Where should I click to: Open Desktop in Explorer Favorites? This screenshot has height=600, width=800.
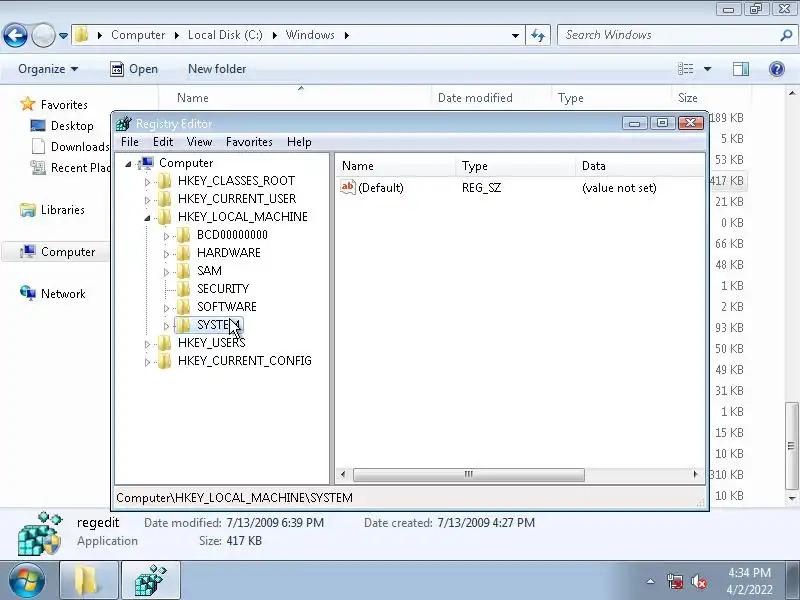click(62, 126)
